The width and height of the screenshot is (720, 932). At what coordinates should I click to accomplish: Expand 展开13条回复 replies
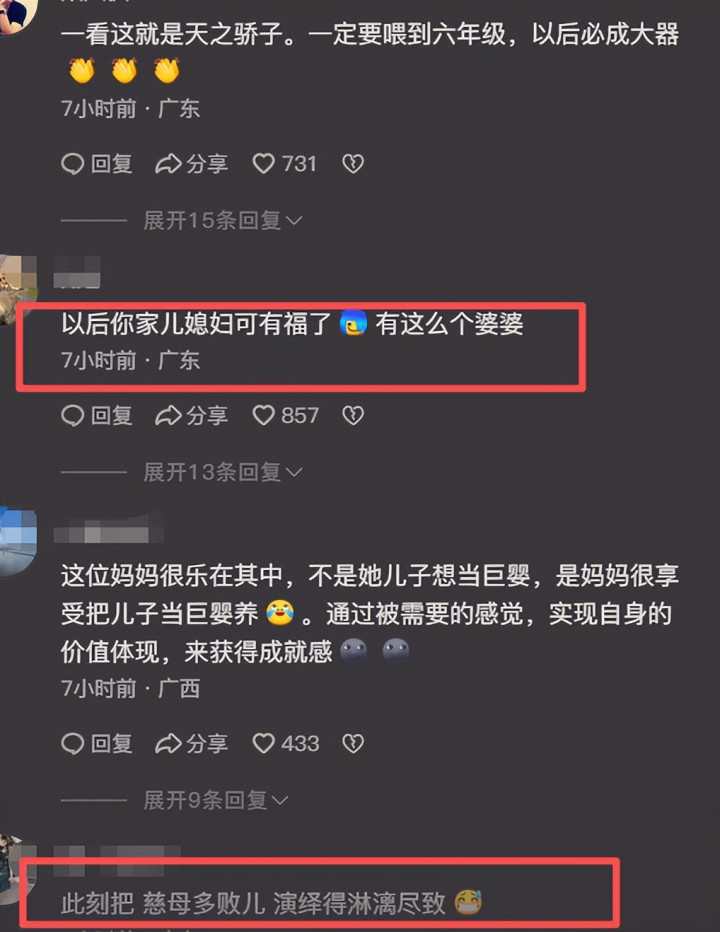[223, 473]
